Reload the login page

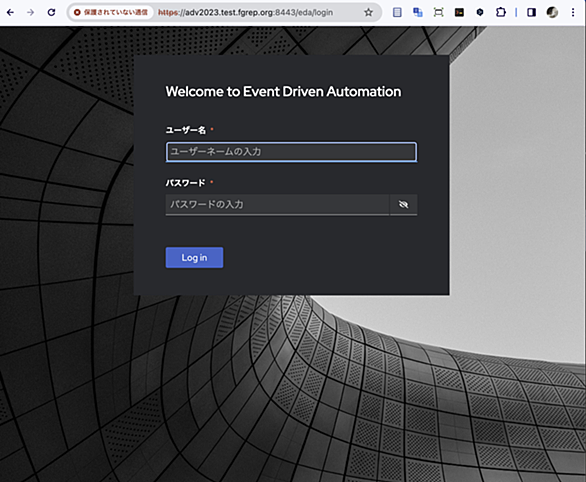click(51, 12)
